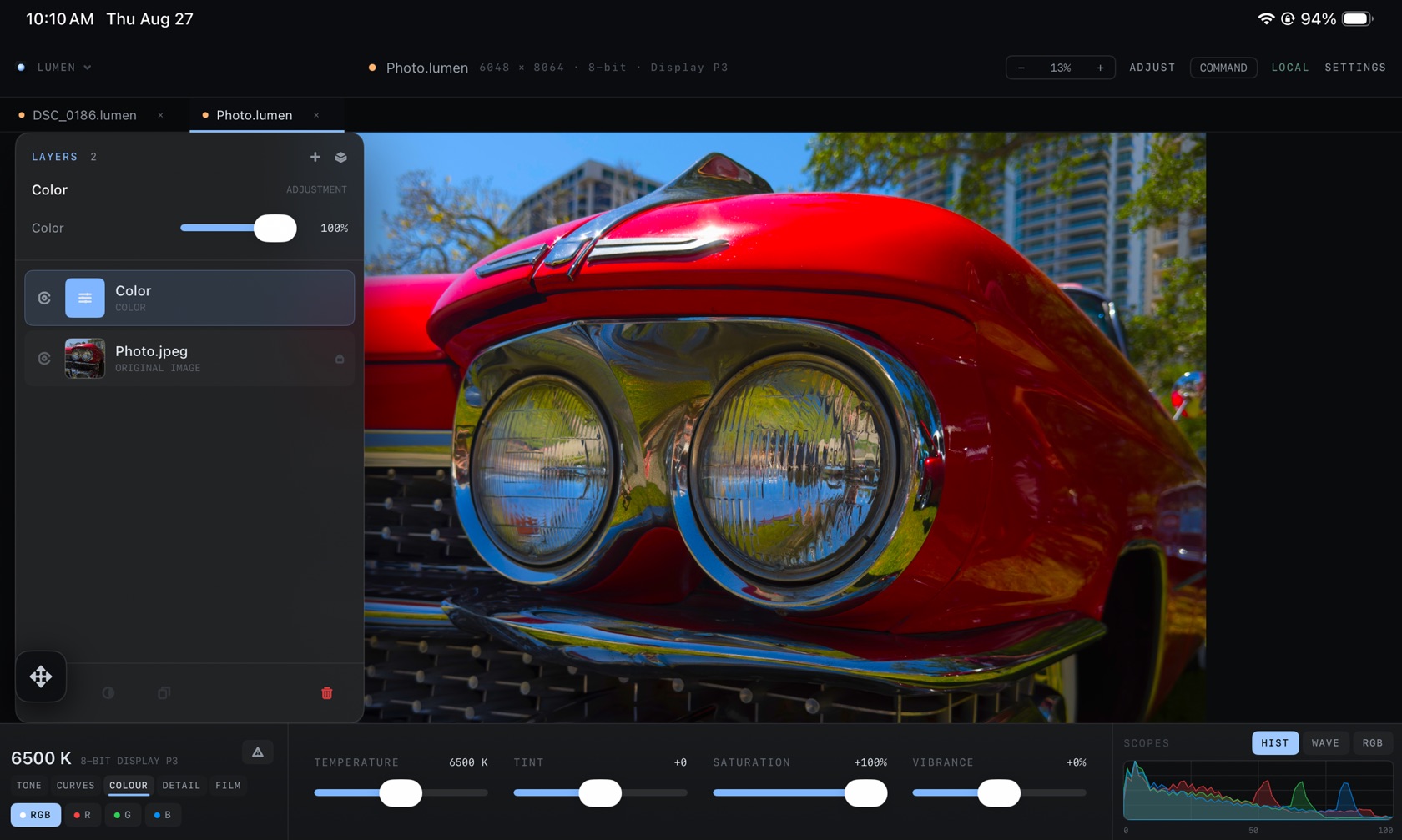The width and height of the screenshot is (1402, 840).
Task: Toggle visibility of Photo.jpeg layer
Action: pos(44,359)
